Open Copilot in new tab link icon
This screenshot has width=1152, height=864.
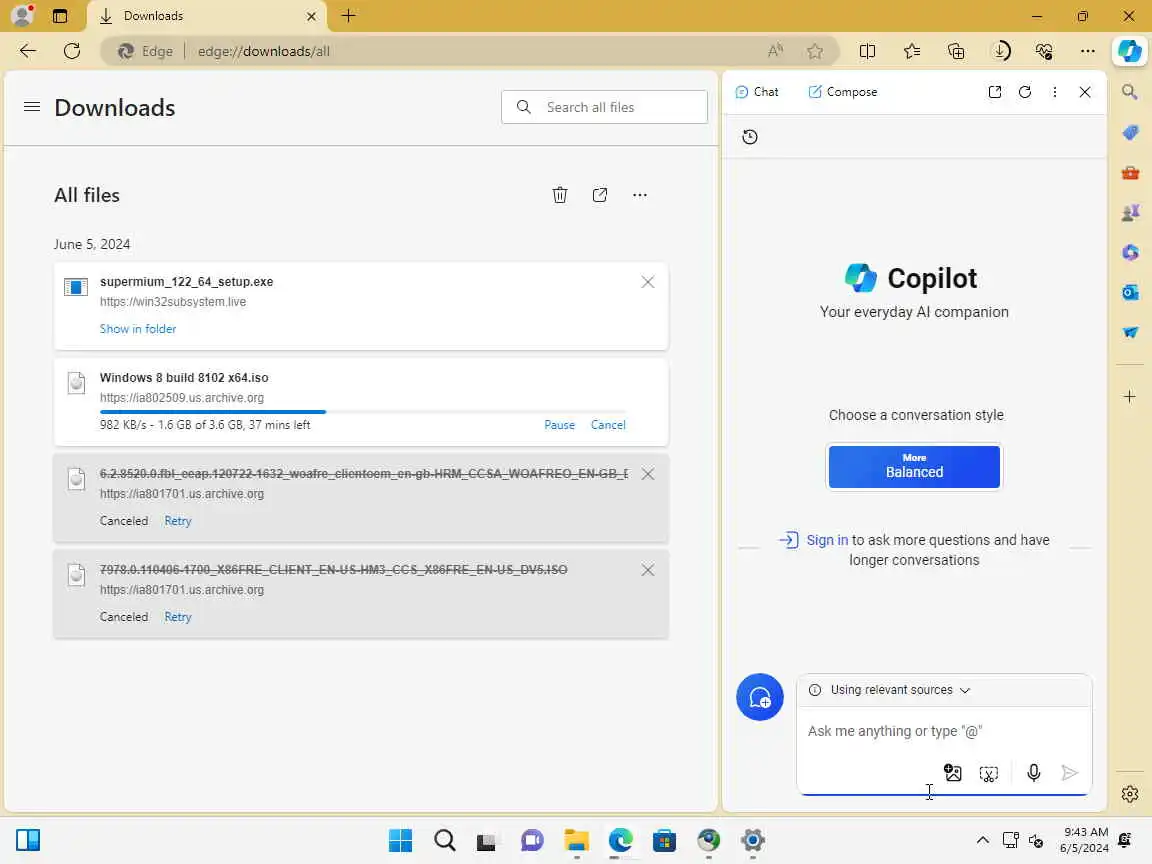pos(995,92)
